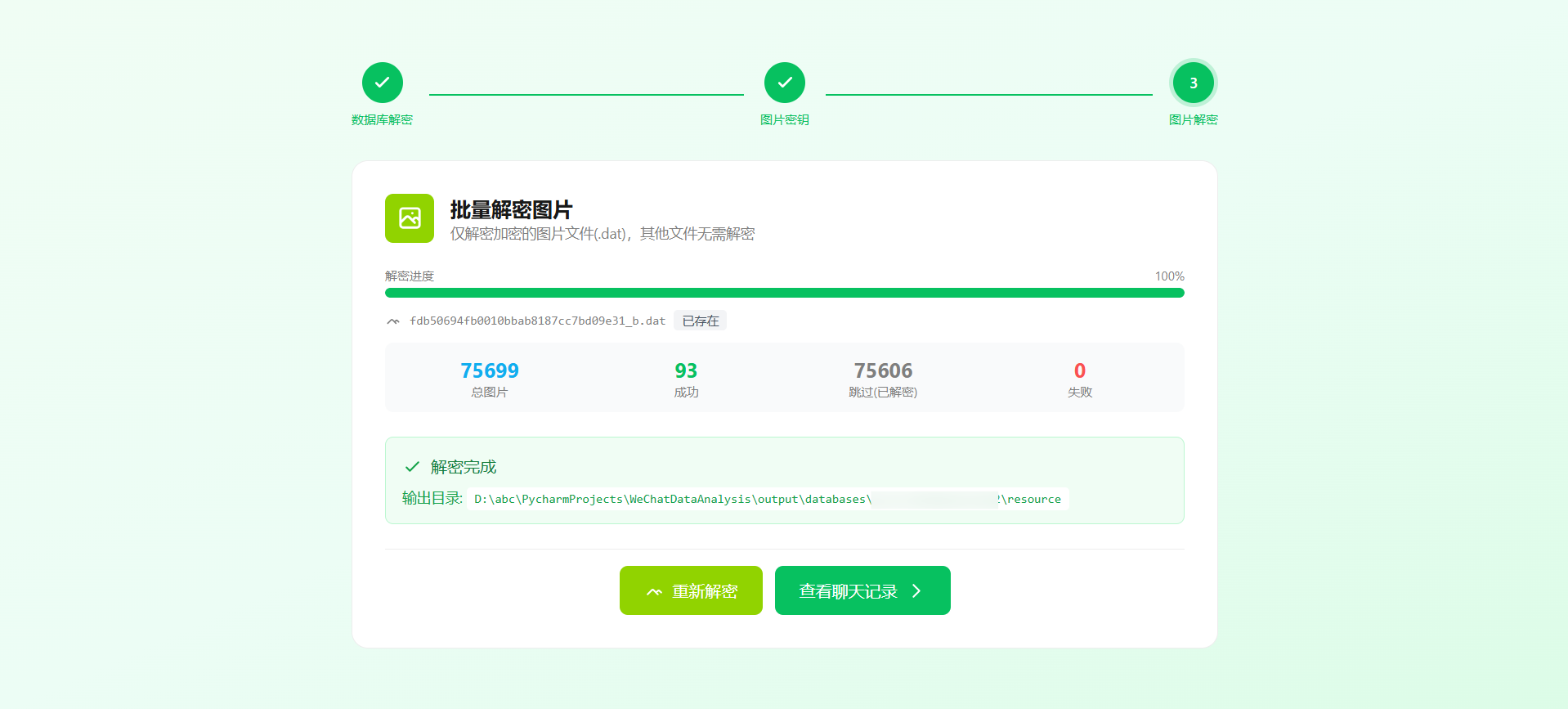This screenshot has height=709, width=1568.
Task: Select the 图片解密 step label
Action: pyautogui.click(x=1193, y=120)
